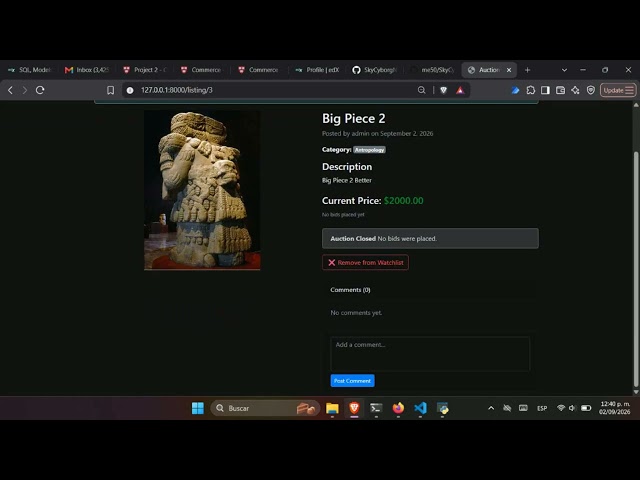Reload the listing page
This screenshot has width=640, height=480.
(x=40, y=90)
